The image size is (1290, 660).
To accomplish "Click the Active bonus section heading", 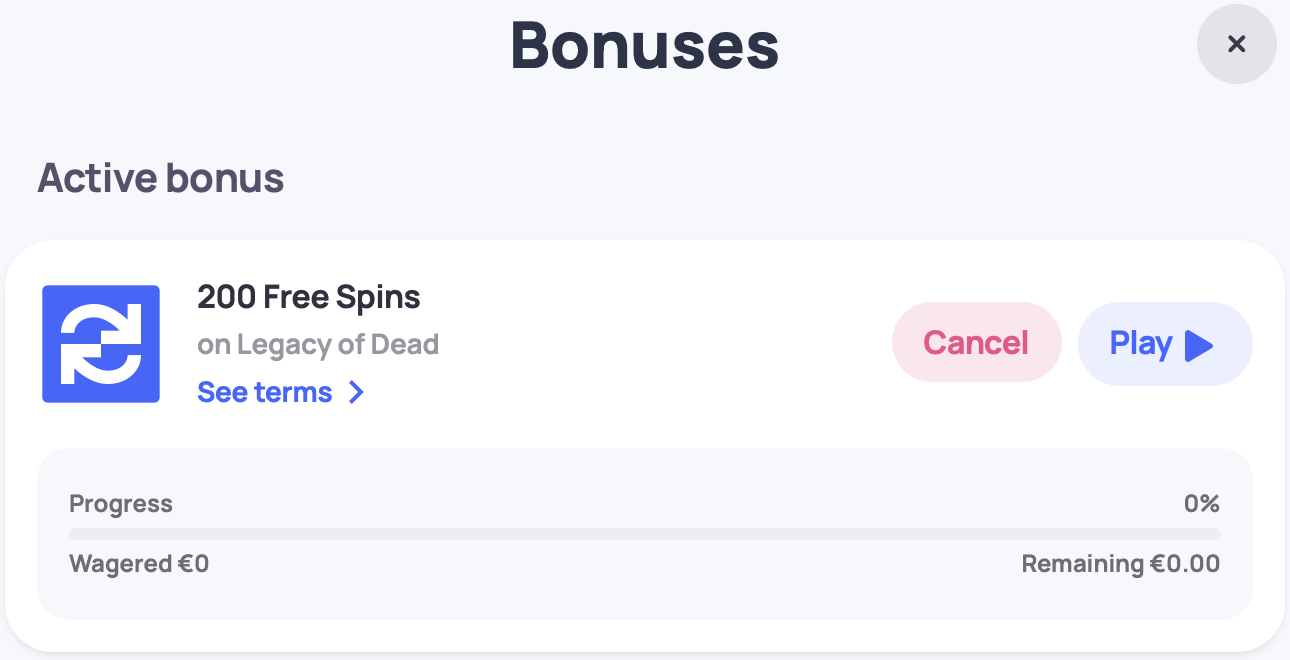I will (x=161, y=179).
